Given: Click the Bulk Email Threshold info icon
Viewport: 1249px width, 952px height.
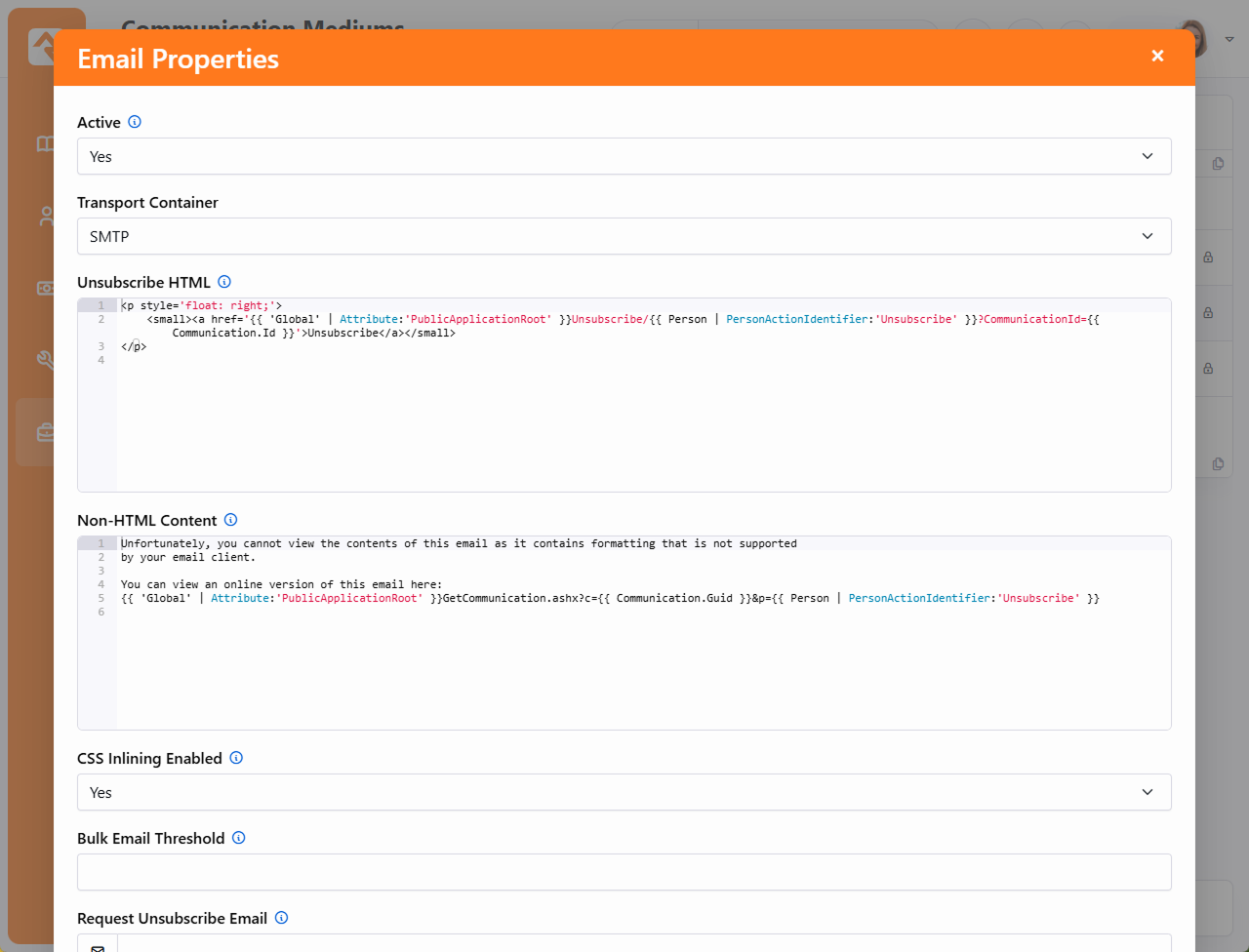Looking at the screenshot, I should (238, 838).
